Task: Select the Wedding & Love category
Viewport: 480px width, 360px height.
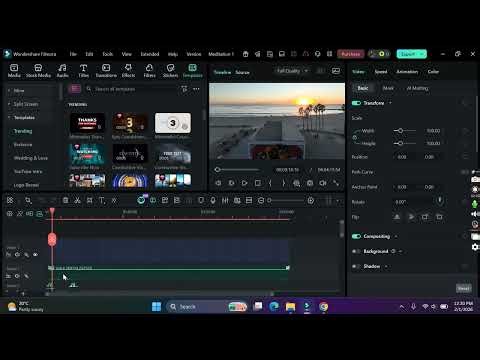Action: pos(31,158)
